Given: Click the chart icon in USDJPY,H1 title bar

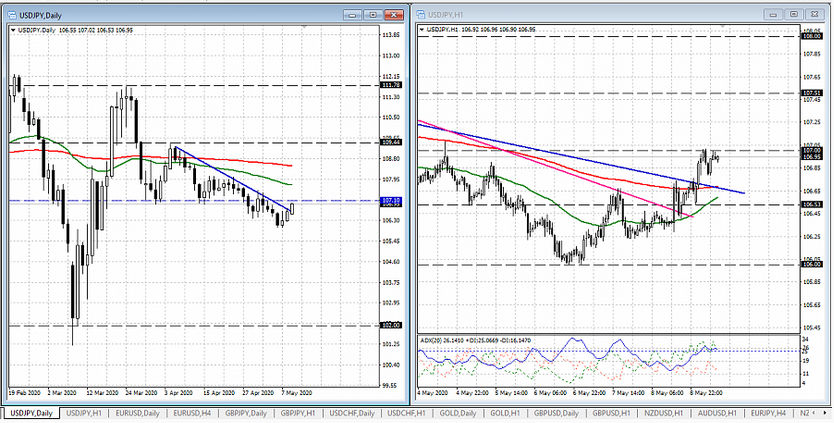Looking at the screenshot, I should point(421,14).
